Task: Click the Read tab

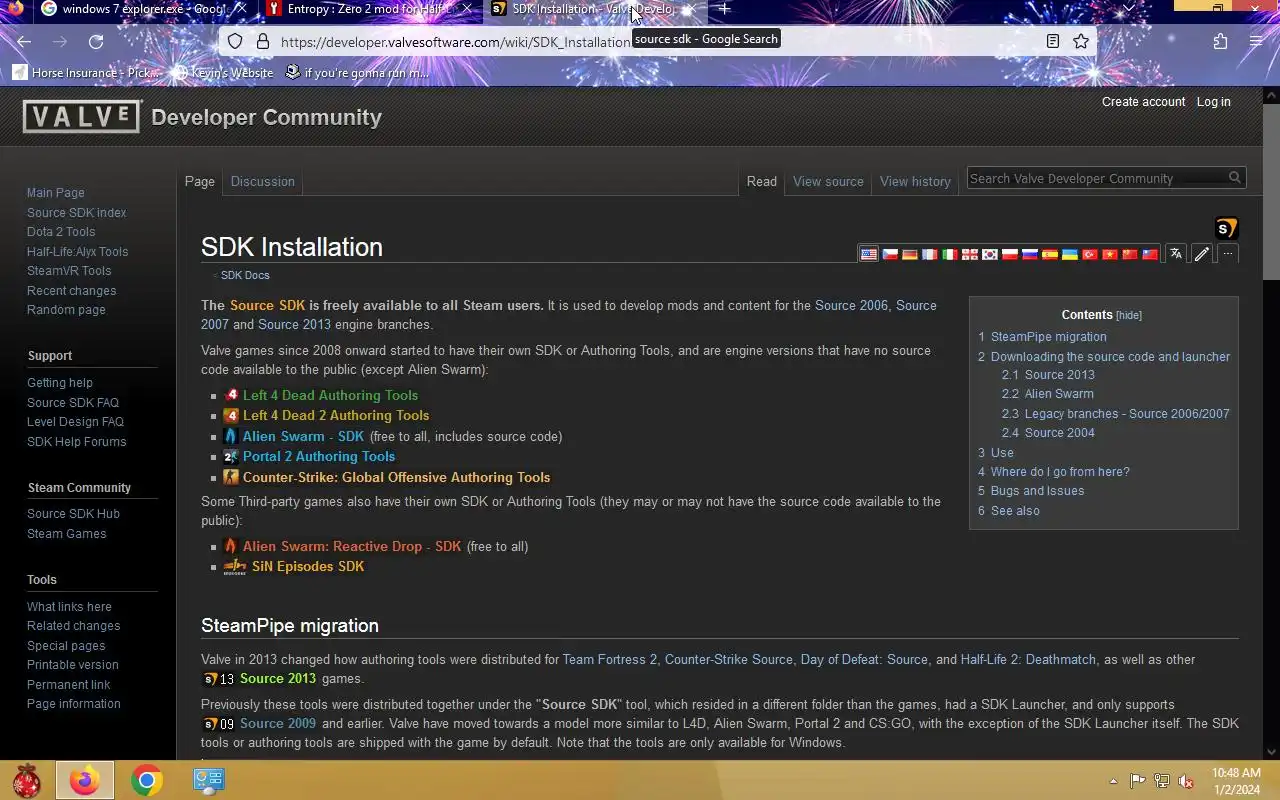Action: point(762,181)
